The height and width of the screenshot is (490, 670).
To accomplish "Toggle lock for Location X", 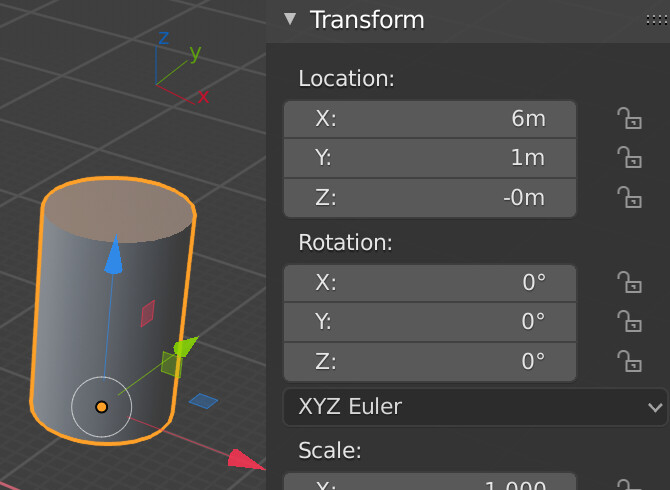I will click(629, 118).
